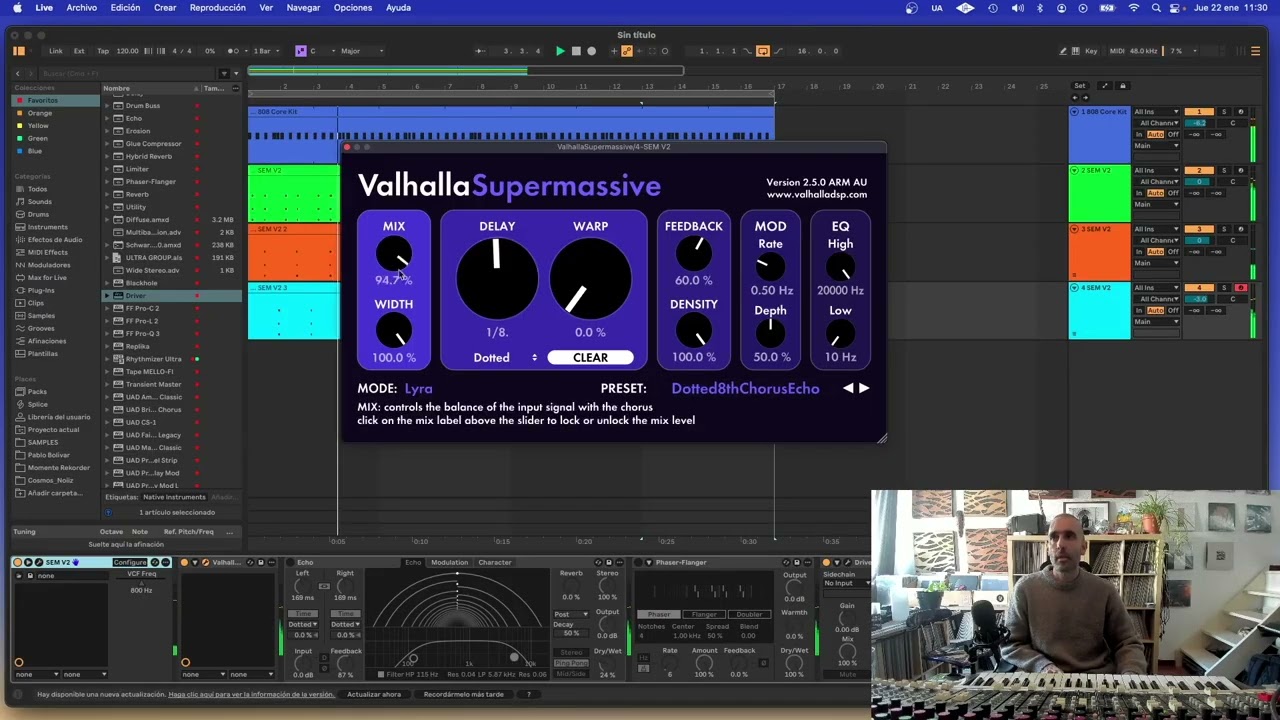Expand the Echo item in the browser

pyautogui.click(x=108, y=118)
